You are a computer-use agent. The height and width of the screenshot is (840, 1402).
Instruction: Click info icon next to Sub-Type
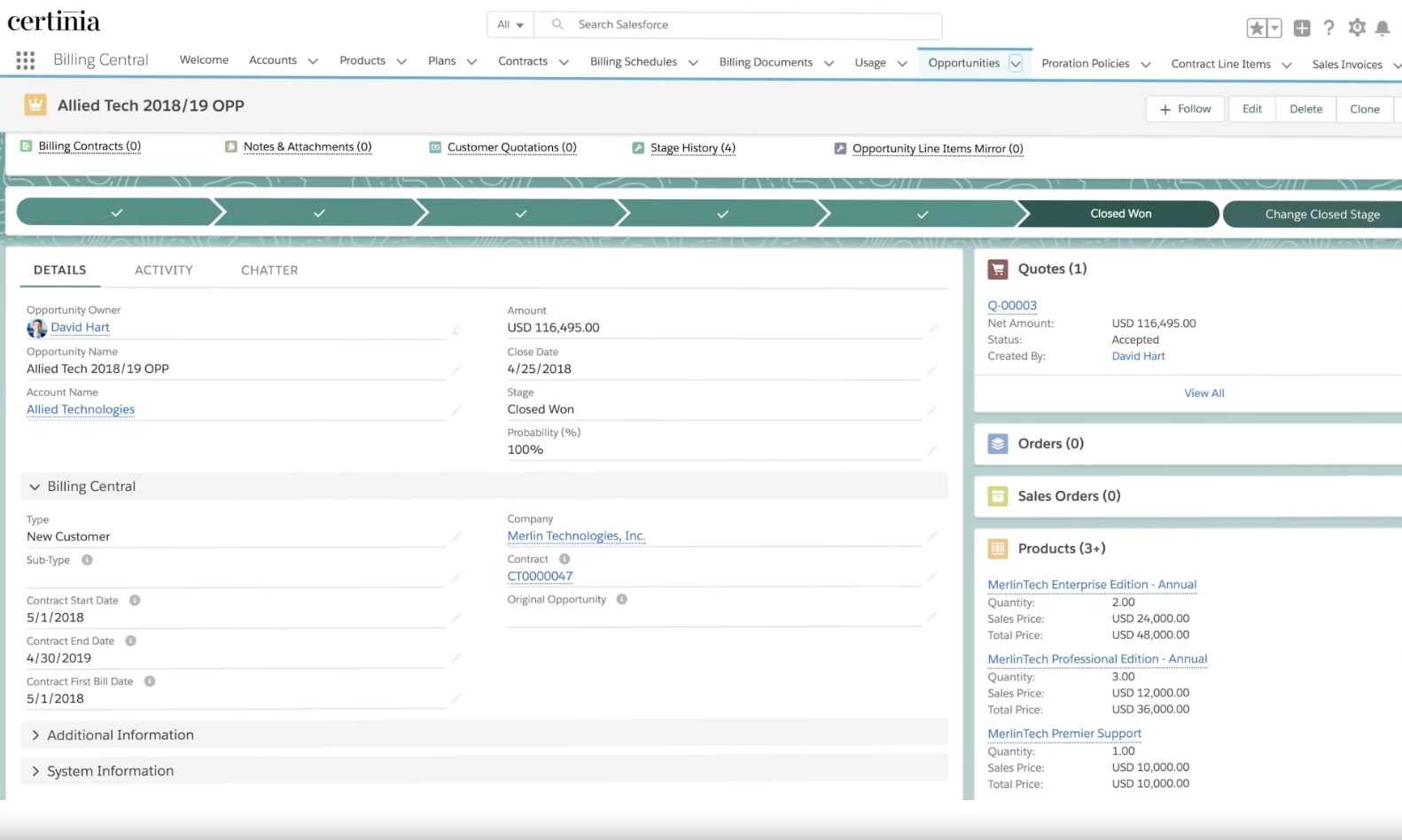[x=87, y=560]
